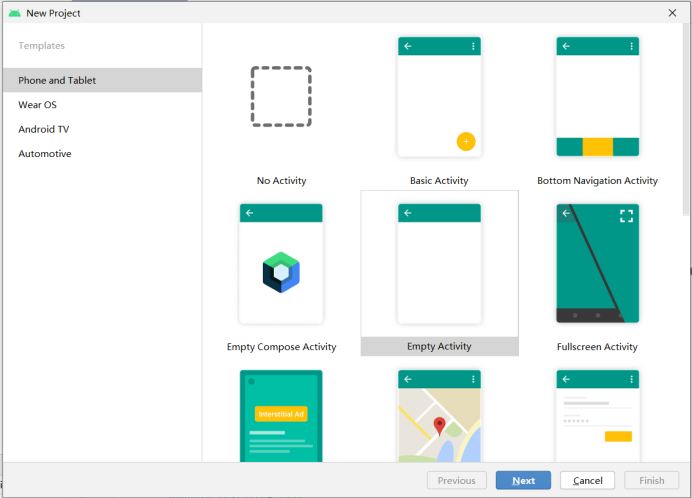The image size is (692, 498).
Task: Select the Empty Compose Activity template preview
Action: click(281, 264)
